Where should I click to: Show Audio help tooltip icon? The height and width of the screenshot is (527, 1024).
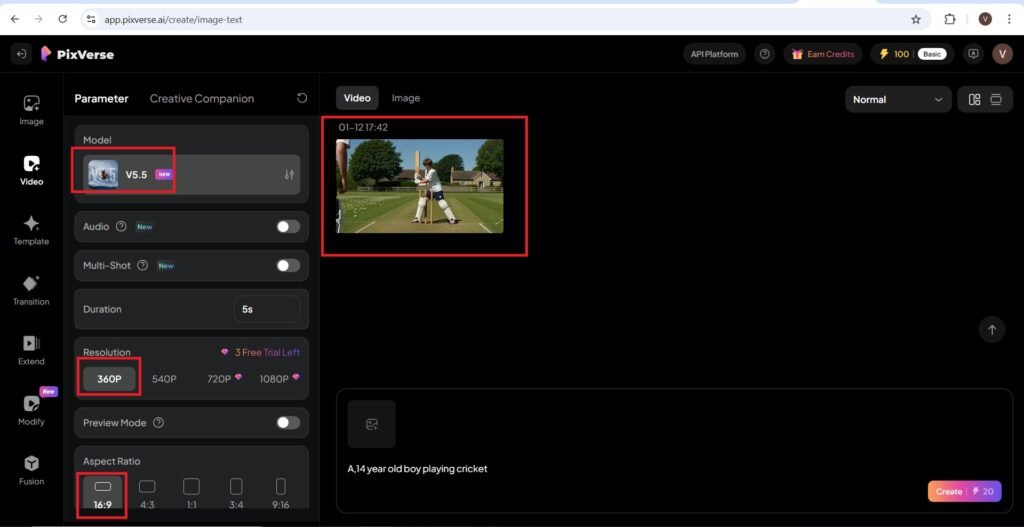coord(121,227)
